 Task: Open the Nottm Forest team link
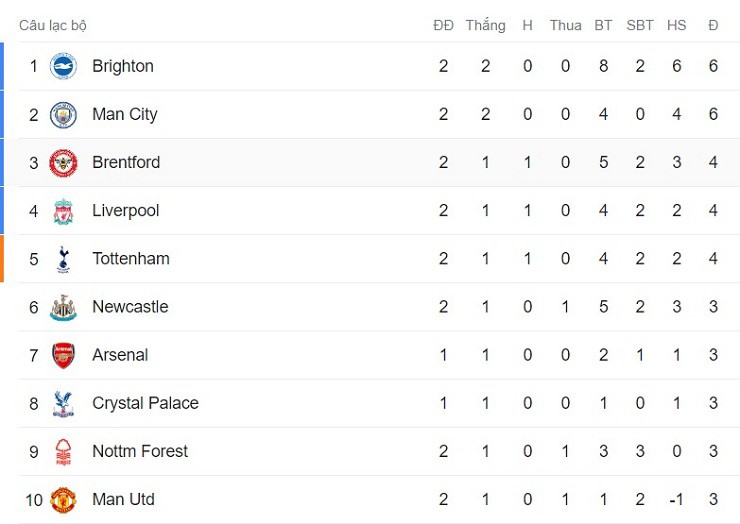(139, 451)
